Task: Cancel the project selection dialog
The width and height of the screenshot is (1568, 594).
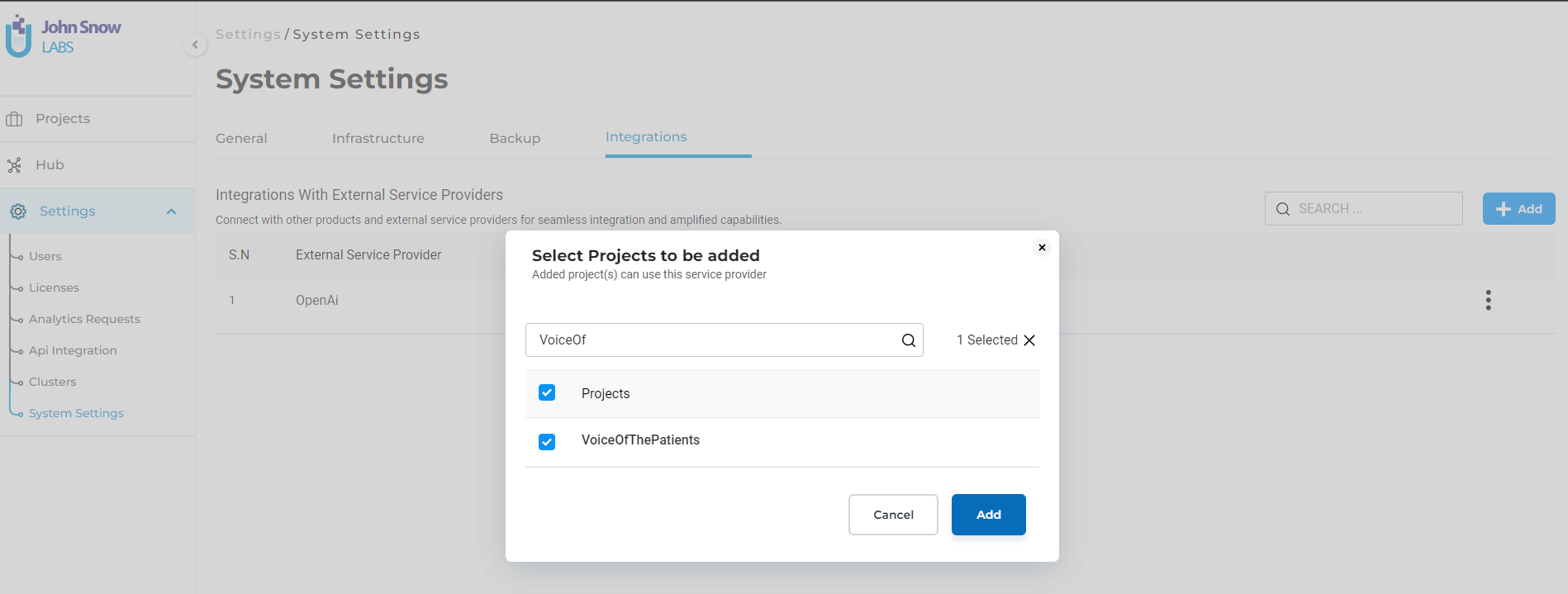Action: coord(893,515)
